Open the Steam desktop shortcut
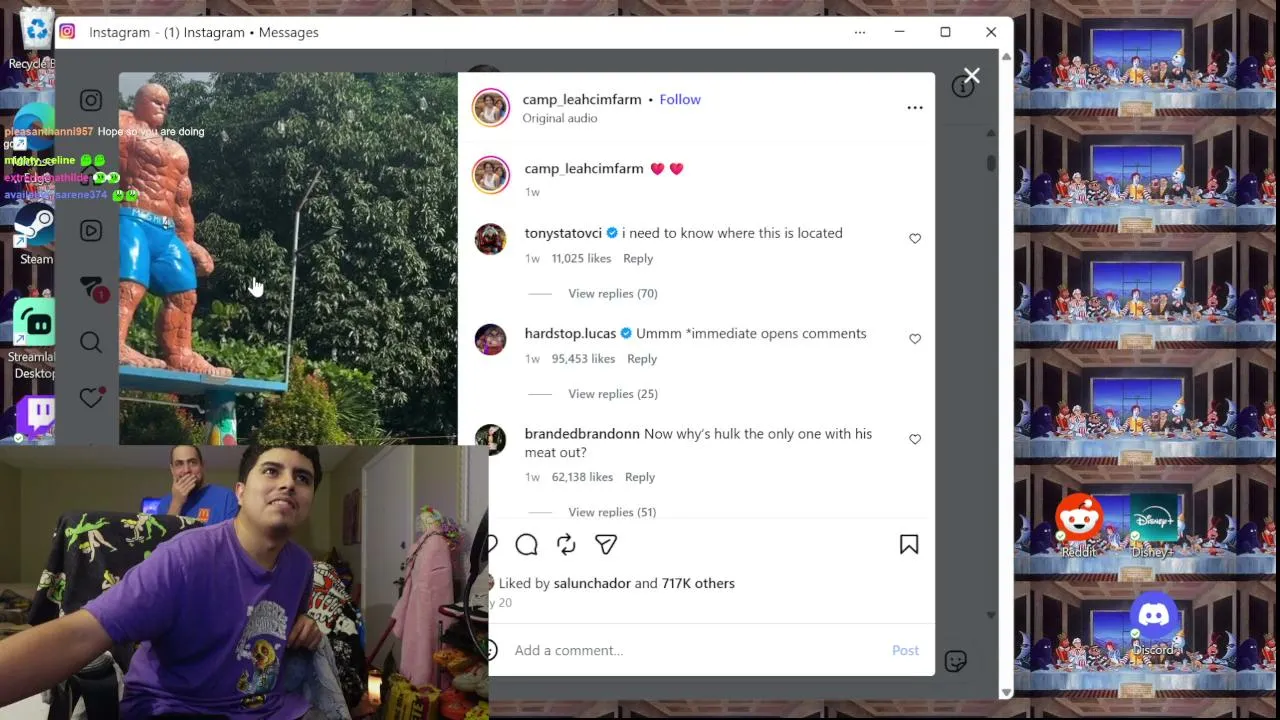Screen dimensions: 1280x720 pyautogui.click(x=35, y=235)
